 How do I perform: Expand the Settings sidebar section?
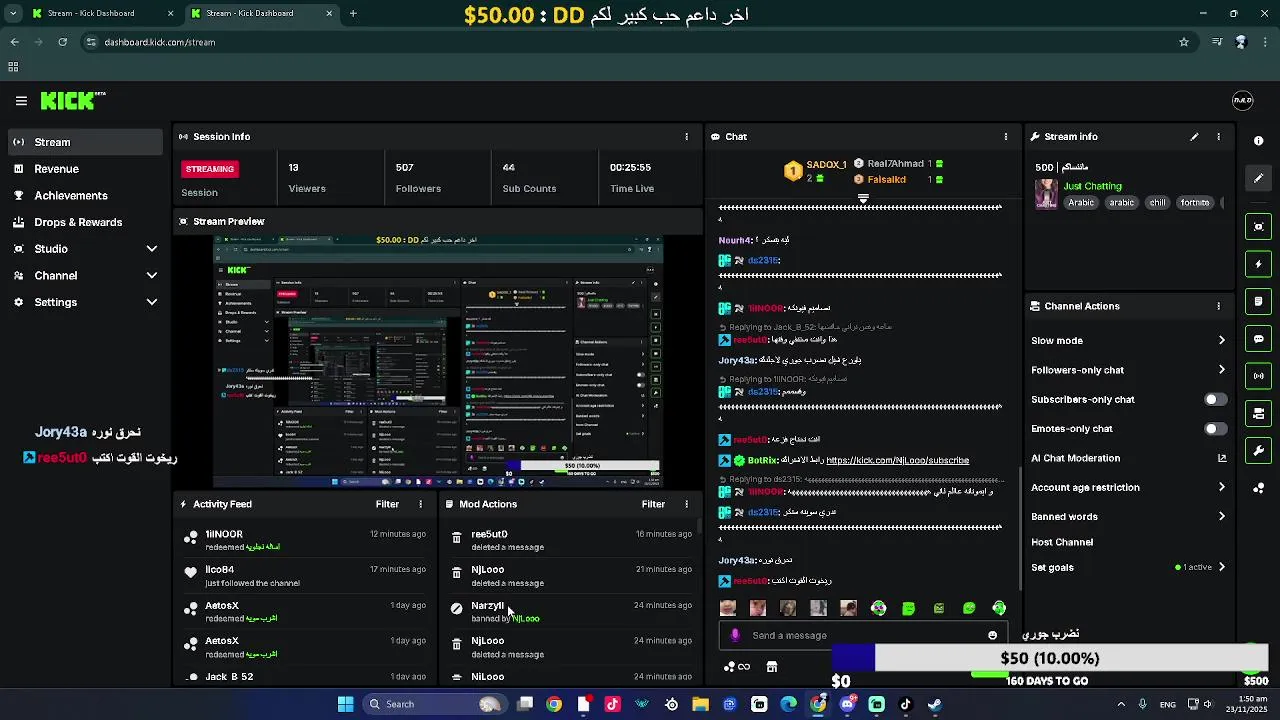(x=152, y=302)
